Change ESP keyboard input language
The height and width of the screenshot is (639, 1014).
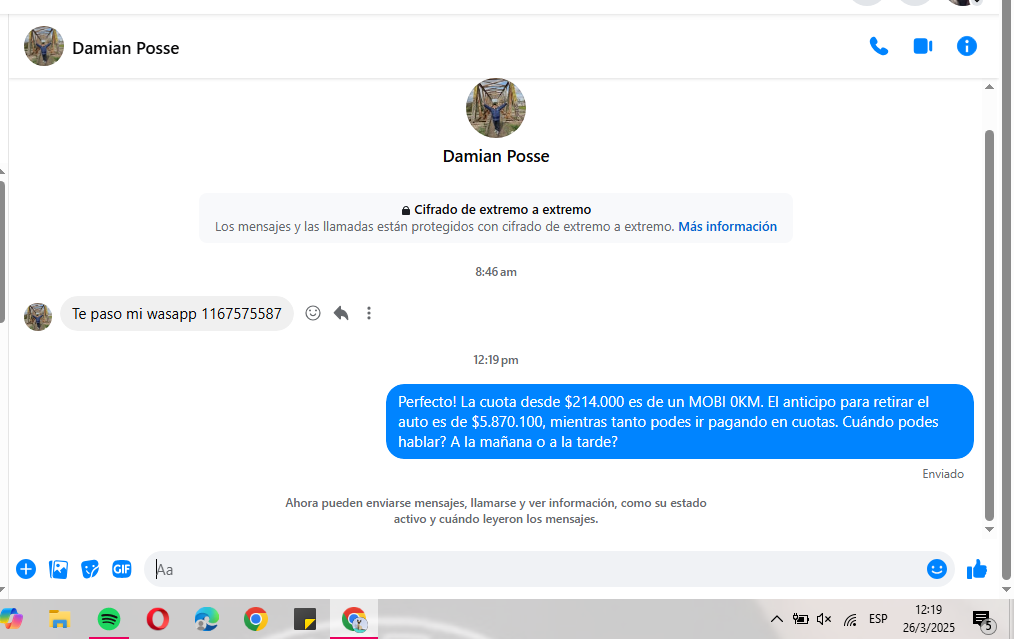(x=878, y=619)
